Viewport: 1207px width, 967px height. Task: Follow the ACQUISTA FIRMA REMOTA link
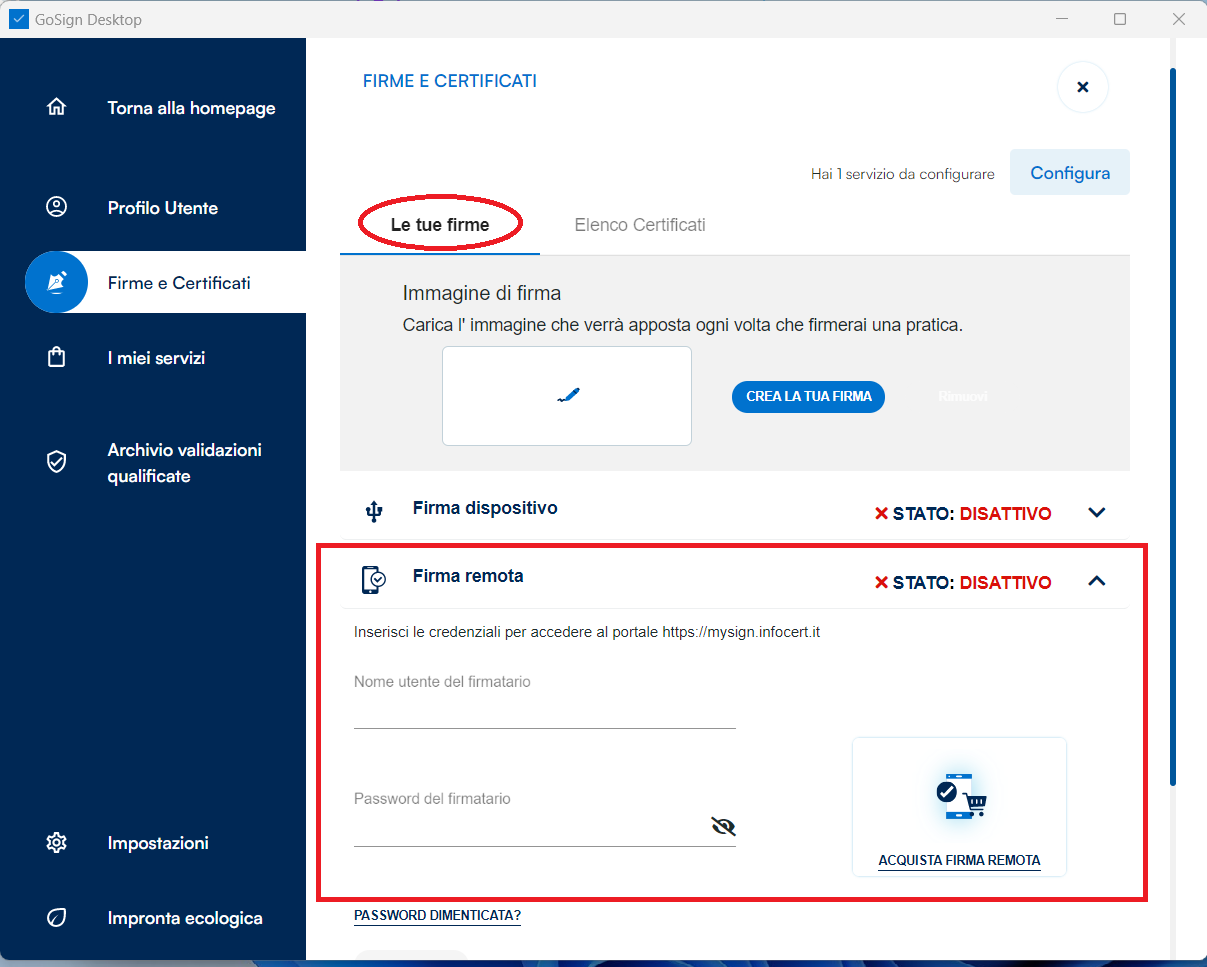[x=959, y=861]
